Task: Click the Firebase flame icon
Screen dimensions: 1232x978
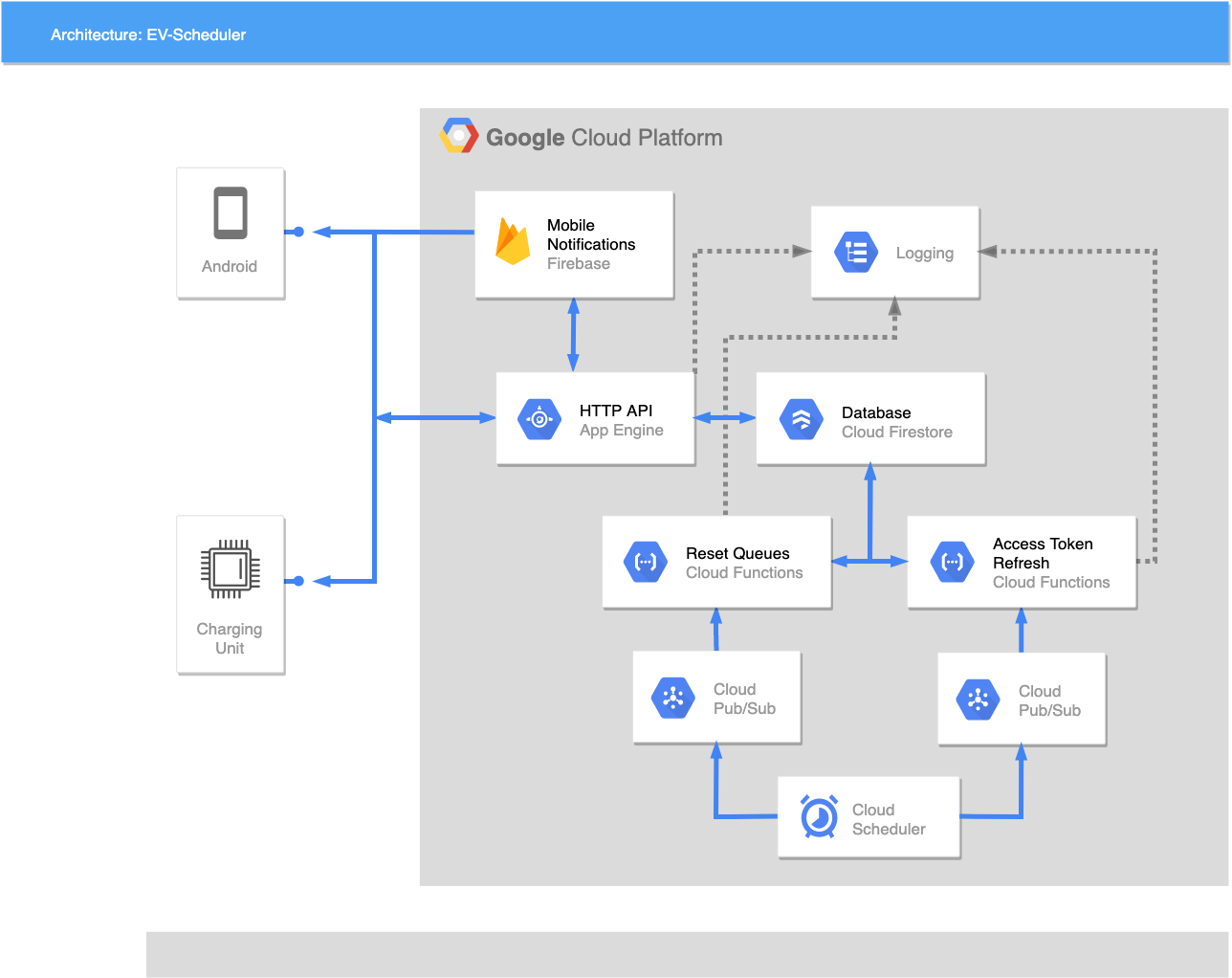Action: pyautogui.click(x=513, y=242)
